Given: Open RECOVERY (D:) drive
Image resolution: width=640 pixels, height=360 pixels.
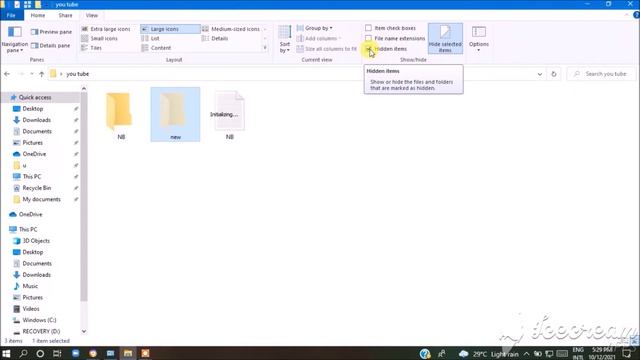Looking at the screenshot, I should (x=41, y=331).
